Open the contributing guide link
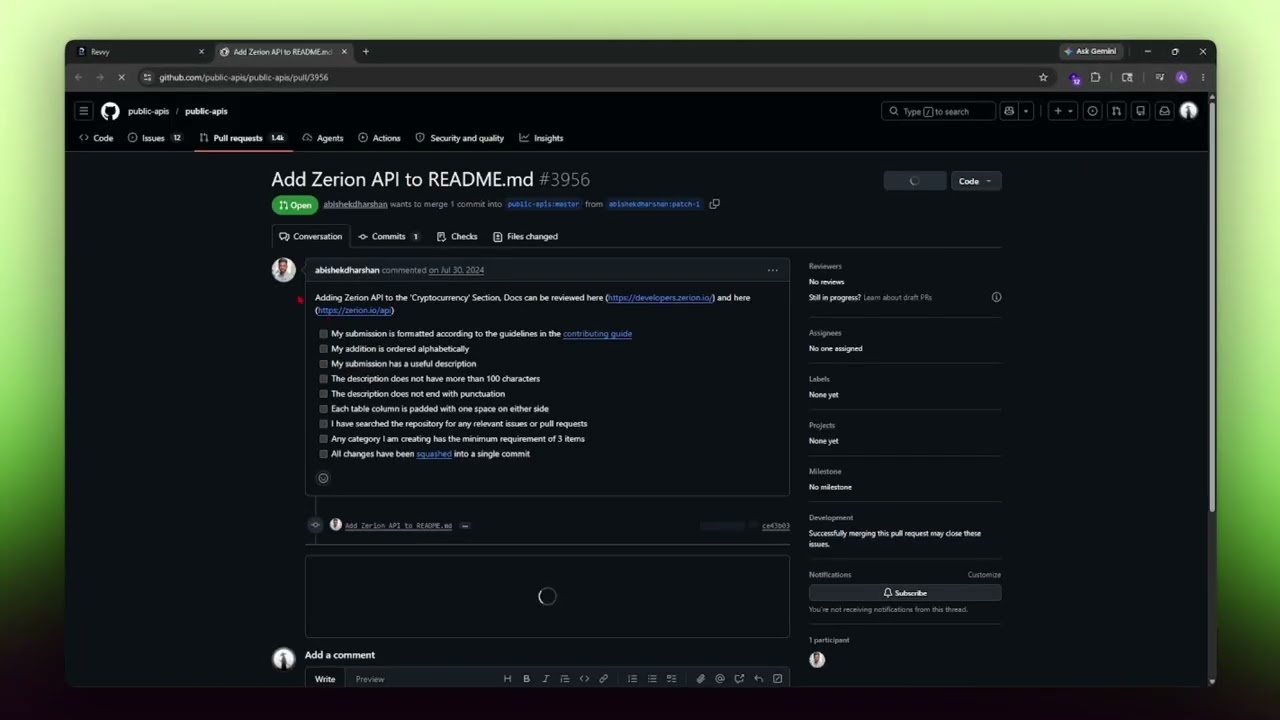This screenshot has height=720, width=1280. (597, 334)
